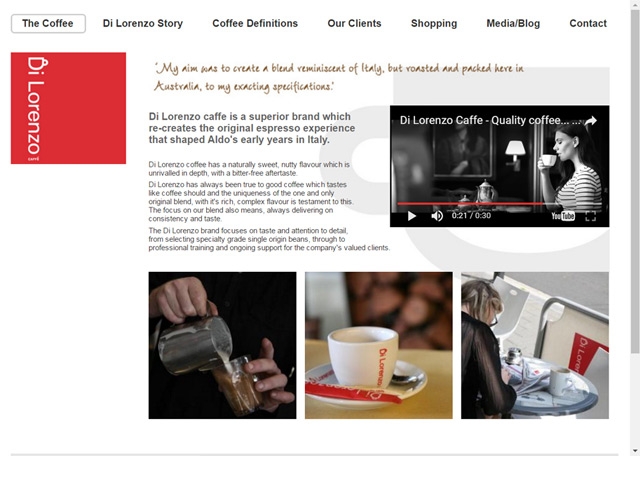Play the Di Lorenzo Caffe video
Viewport: 640px width, 480px height.
[x=412, y=216]
